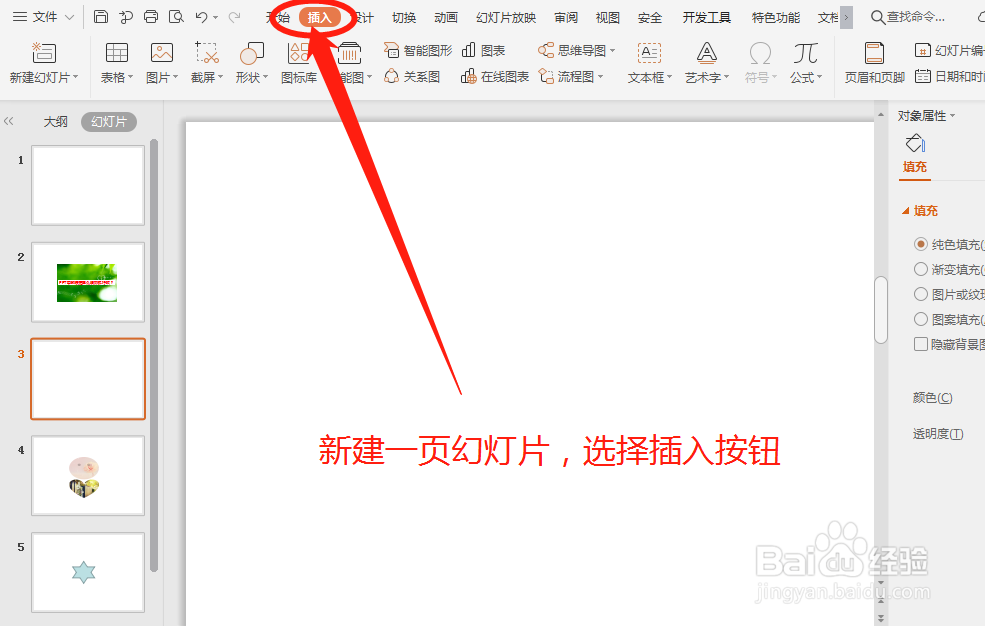The image size is (985, 626).
Task: Insert a Mind Map 思维导图
Action: click(x=577, y=50)
